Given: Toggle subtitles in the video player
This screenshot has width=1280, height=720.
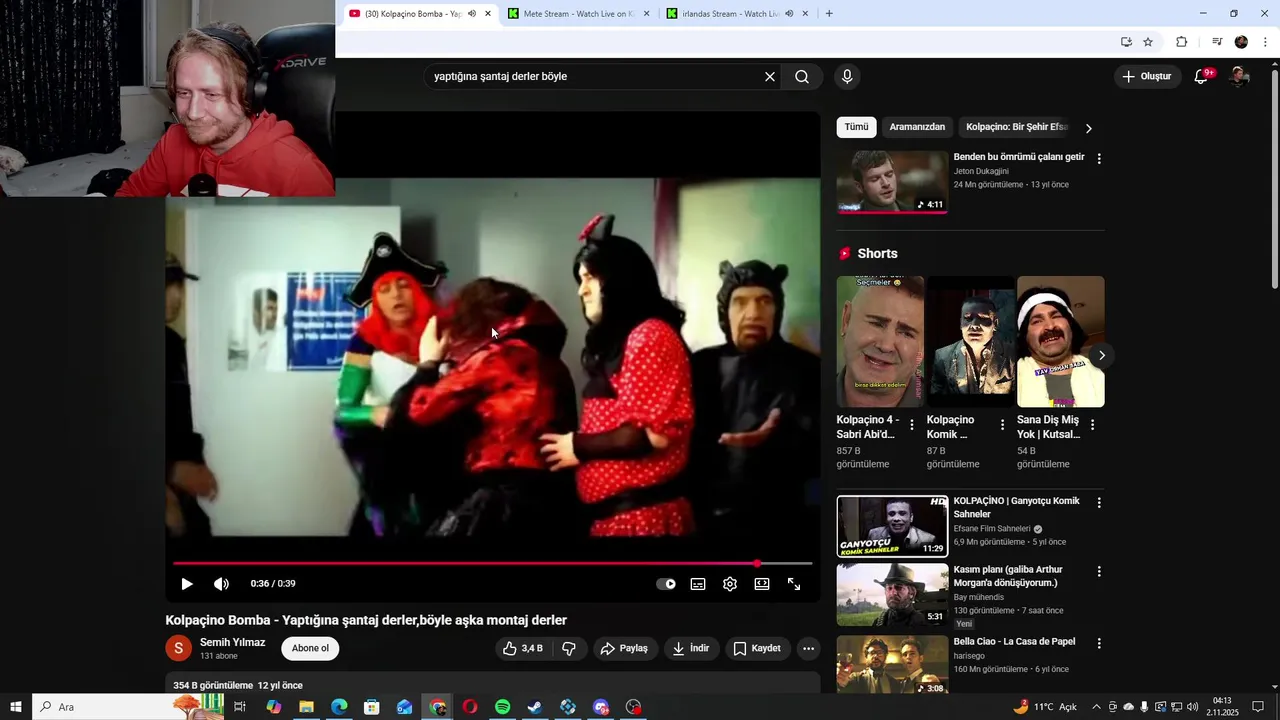Looking at the screenshot, I should coord(698,584).
